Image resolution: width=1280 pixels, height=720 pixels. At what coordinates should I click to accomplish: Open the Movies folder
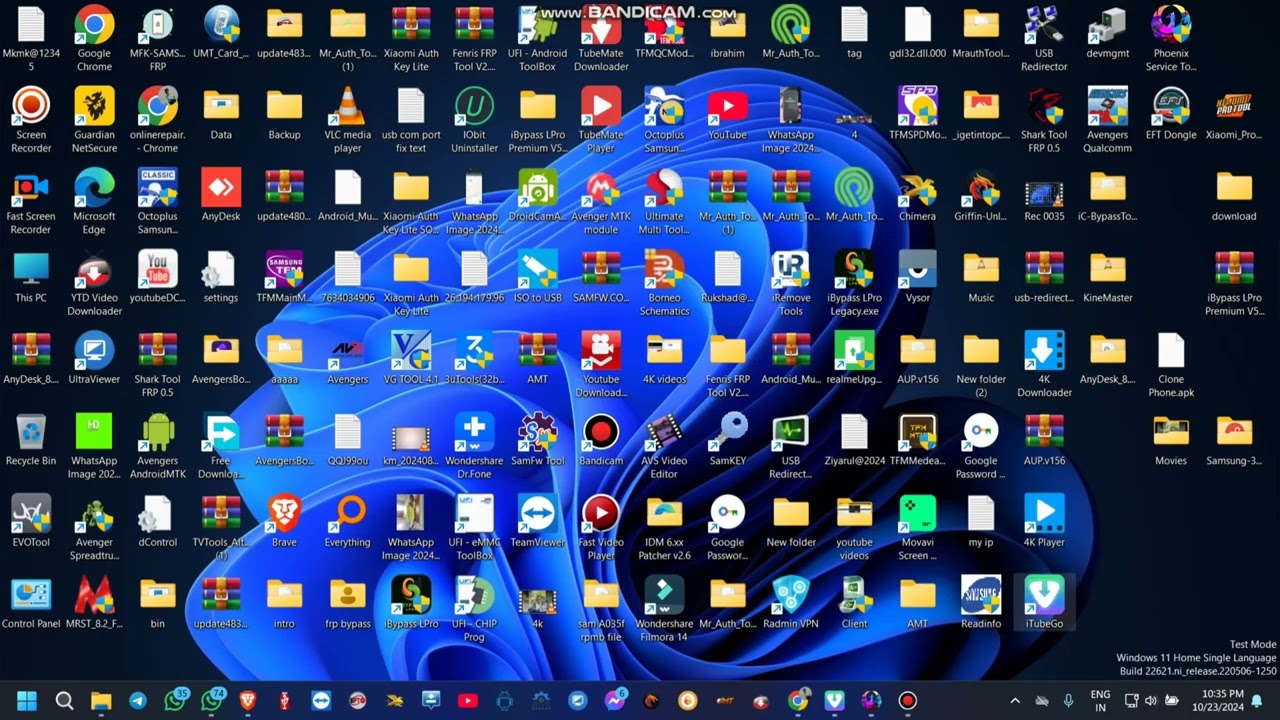tap(1170, 441)
